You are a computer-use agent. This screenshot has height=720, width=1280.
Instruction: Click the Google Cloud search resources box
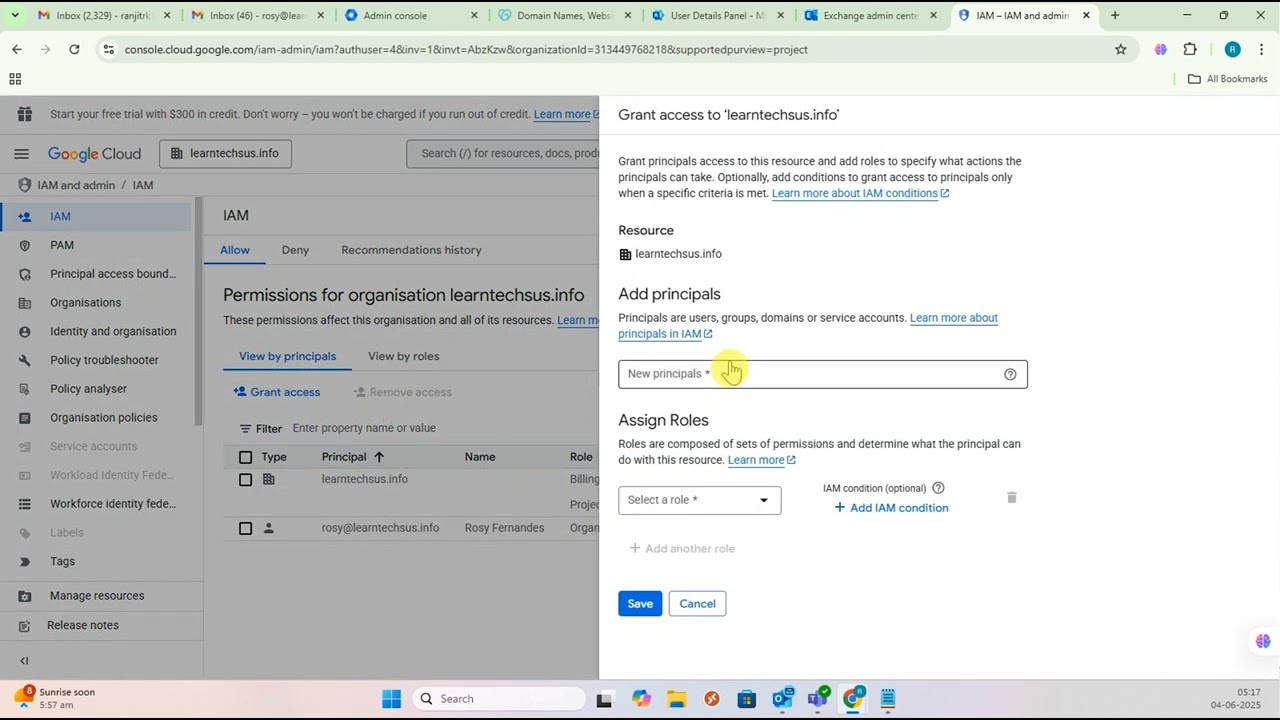point(503,153)
